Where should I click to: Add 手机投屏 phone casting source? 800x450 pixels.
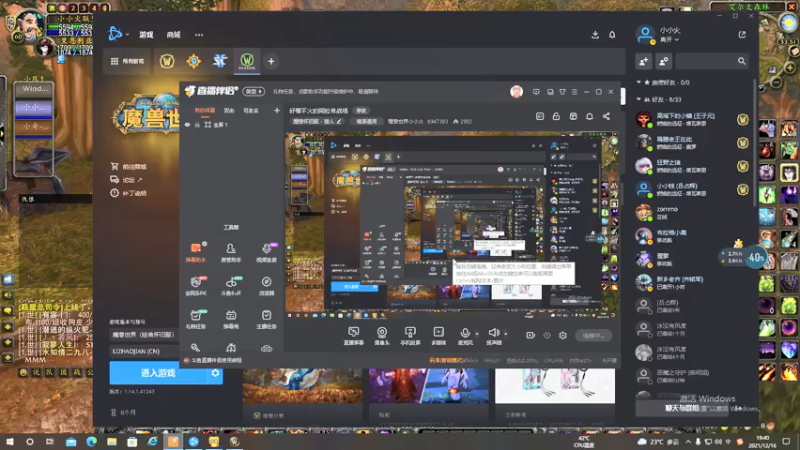coord(410,336)
